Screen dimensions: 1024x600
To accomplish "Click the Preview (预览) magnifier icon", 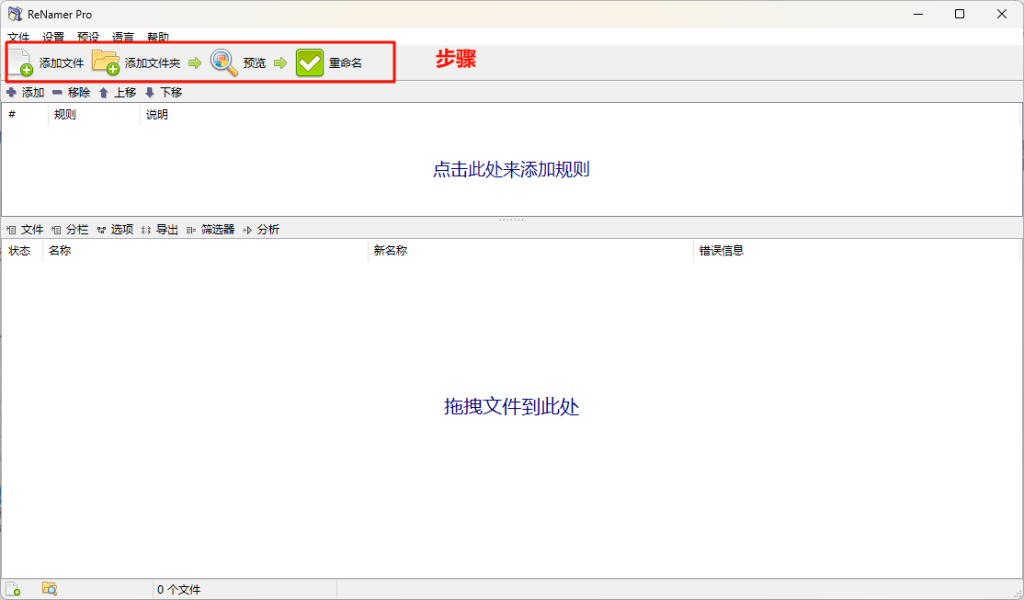I will coord(224,63).
